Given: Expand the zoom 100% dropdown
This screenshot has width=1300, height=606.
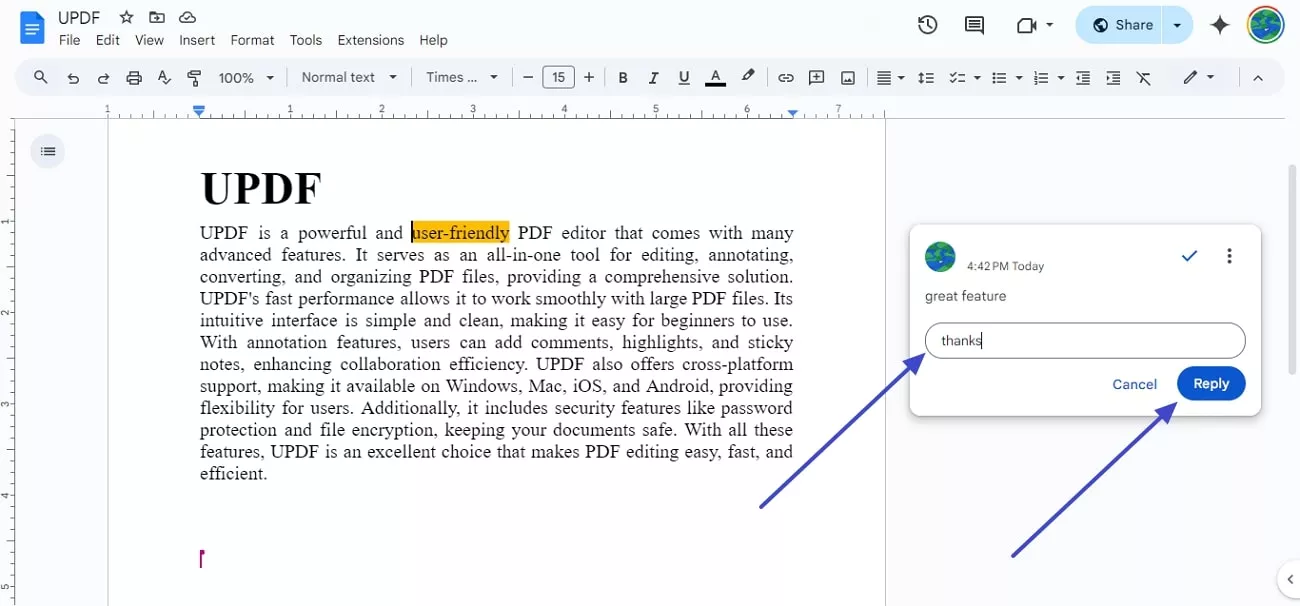Looking at the screenshot, I should click(246, 77).
